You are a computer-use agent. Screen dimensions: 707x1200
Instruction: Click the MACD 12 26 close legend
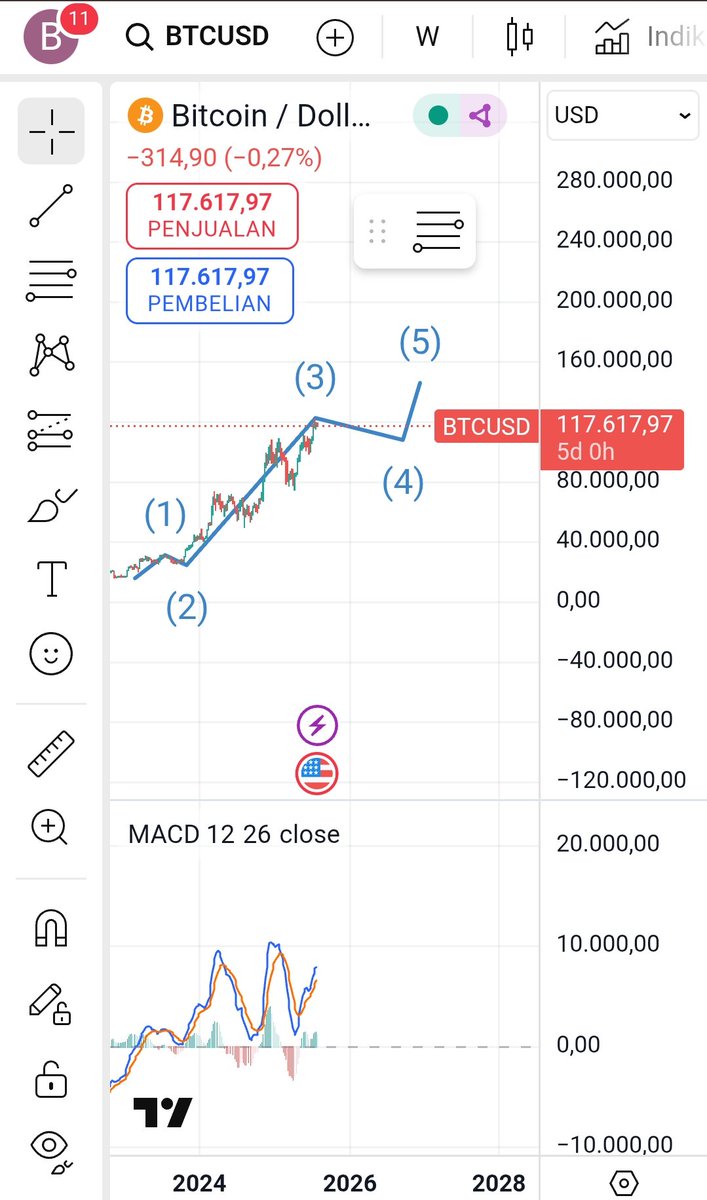point(234,834)
